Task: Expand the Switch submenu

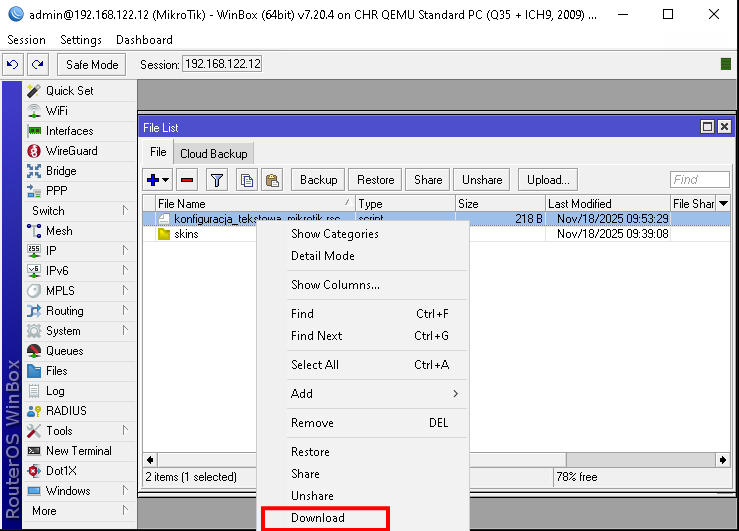Action: point(79,211)
